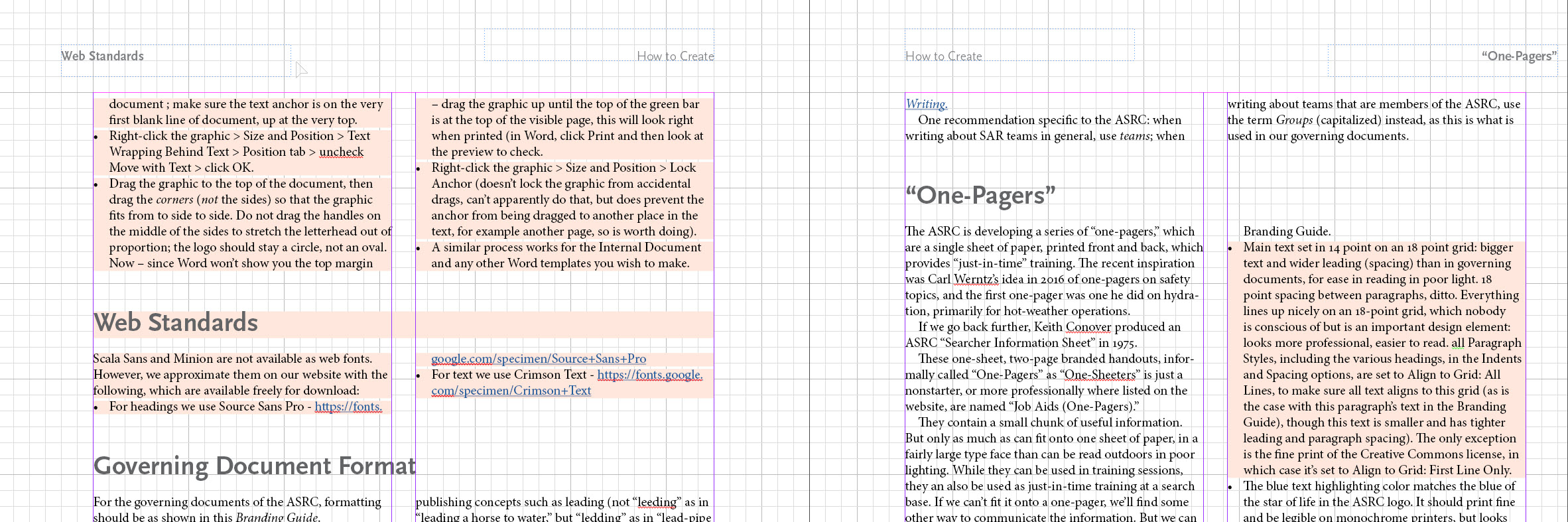Click line 'used in our governing documents.'

click(1318, 136)
